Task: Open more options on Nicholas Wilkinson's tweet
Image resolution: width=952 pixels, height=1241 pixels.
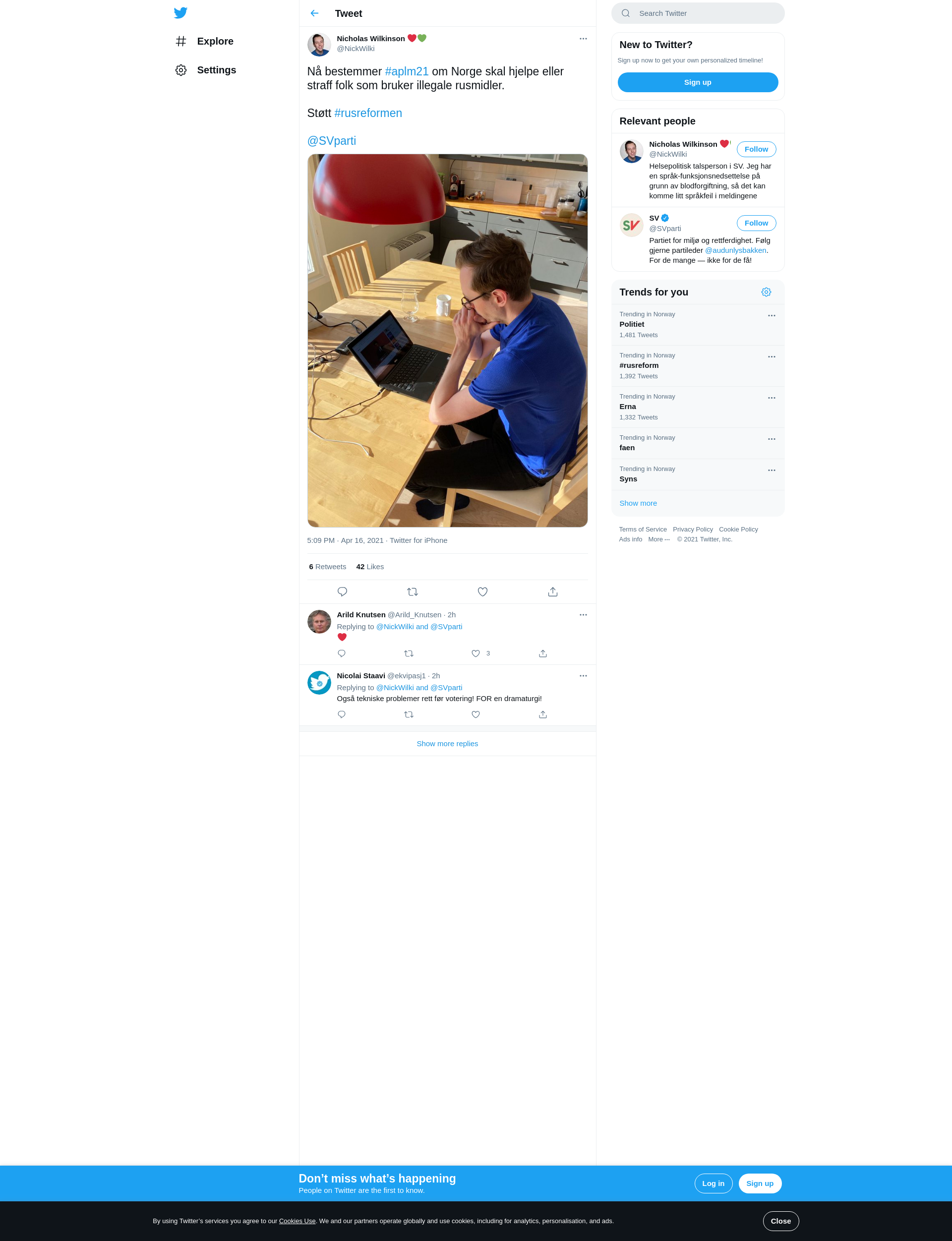Action: (x=583, y=39)
